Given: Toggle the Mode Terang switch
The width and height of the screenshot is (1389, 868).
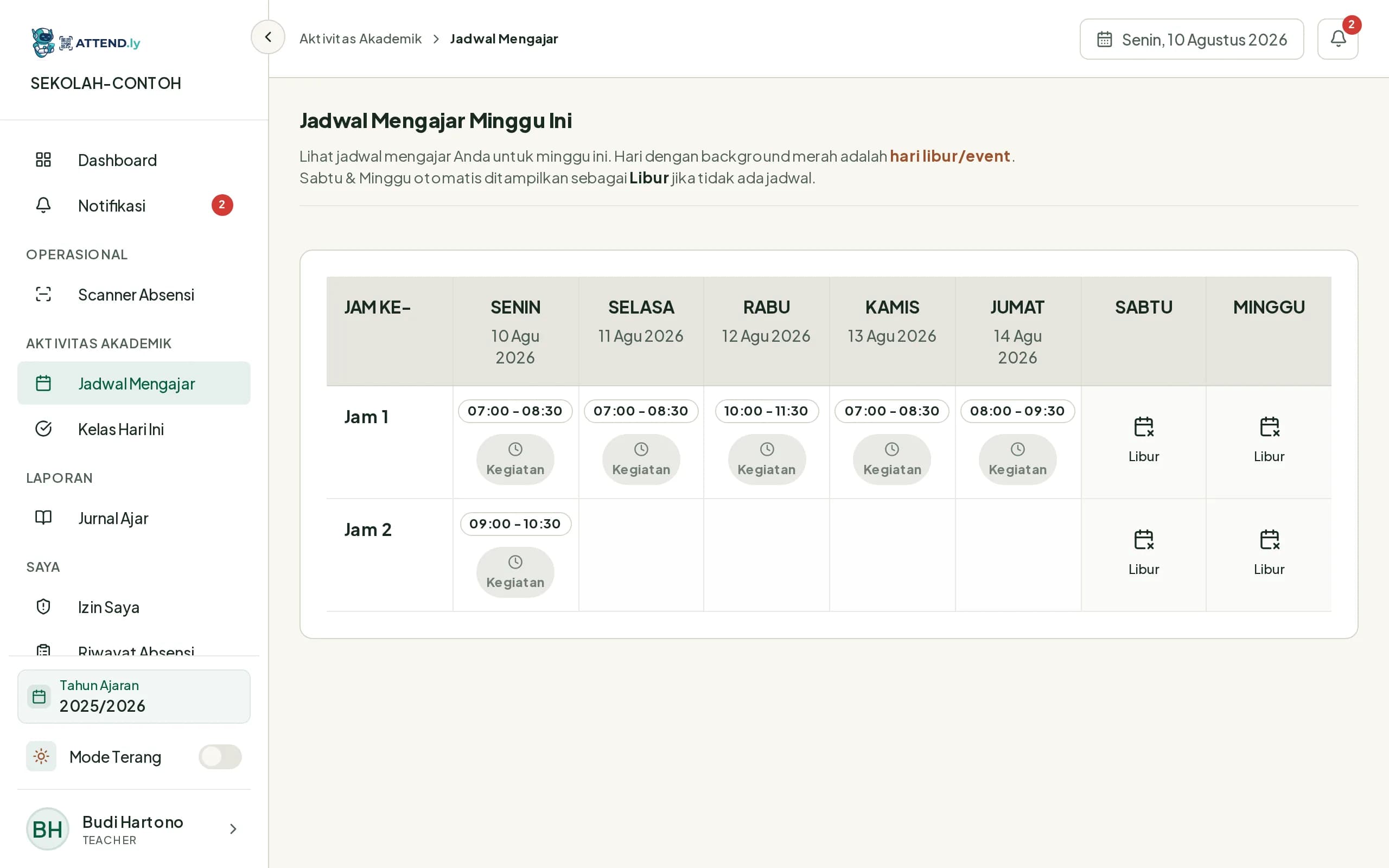Looking at the screenshot, I should click(x=220, y=757).
